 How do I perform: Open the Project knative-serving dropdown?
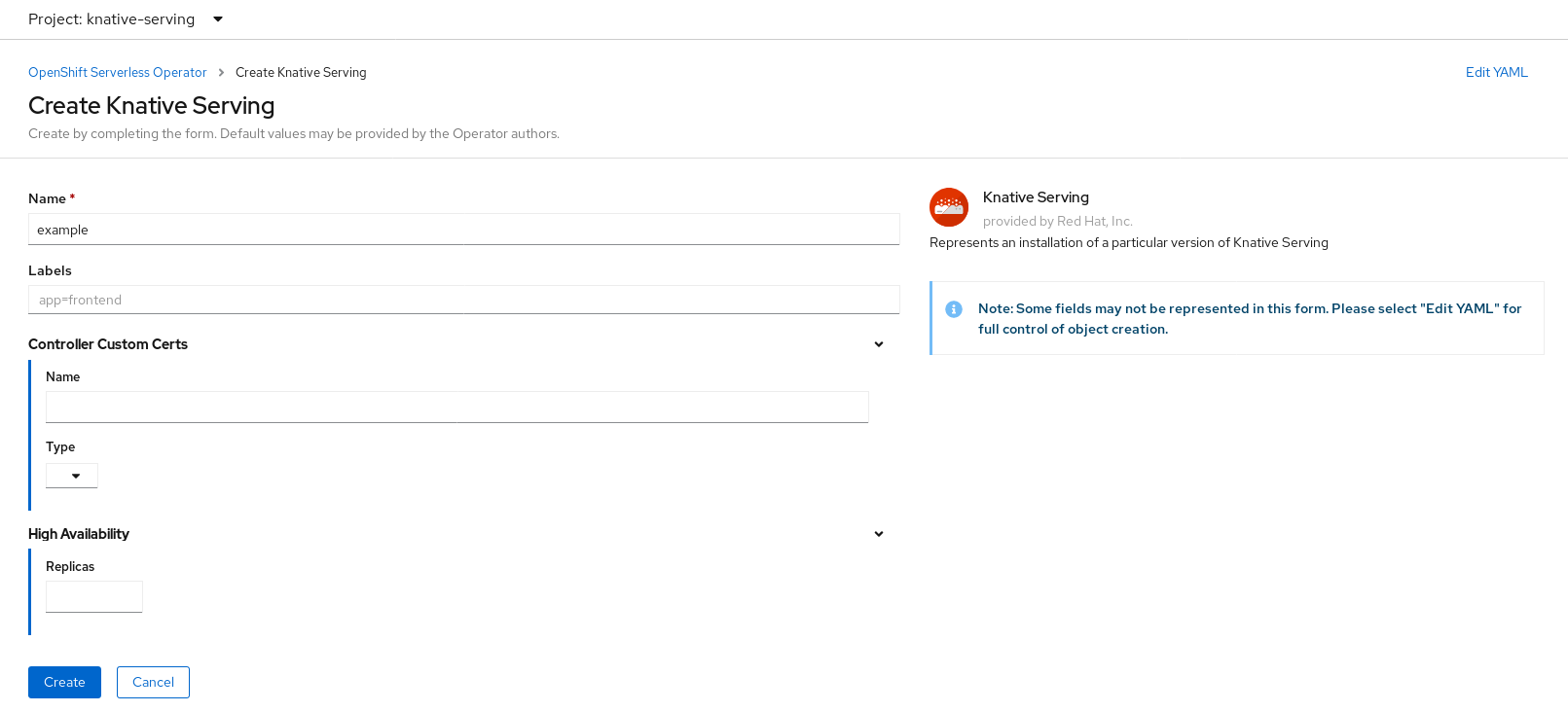pyautogui.click(x=126, y=19)
